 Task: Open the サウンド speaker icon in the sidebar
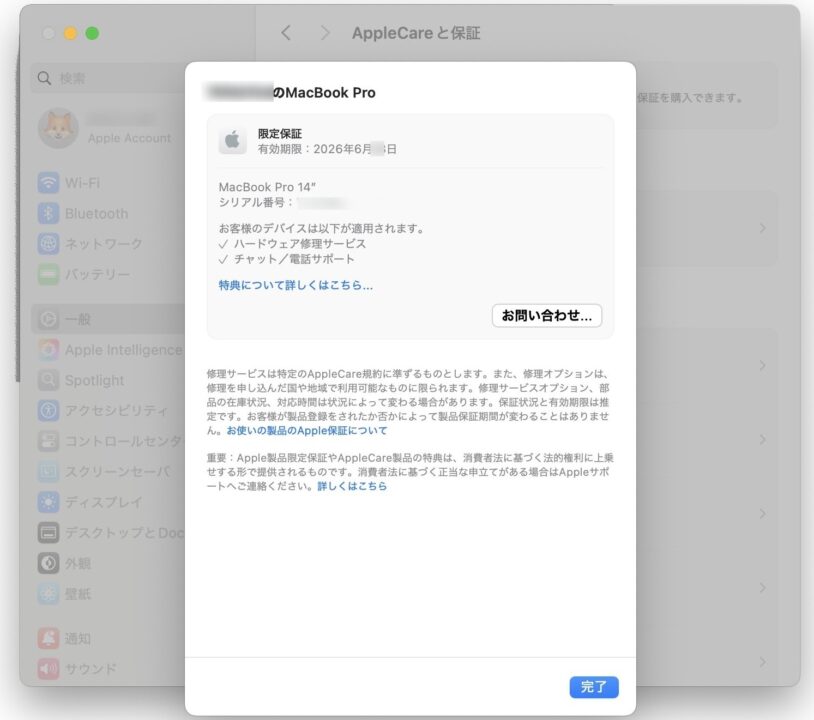(x=48, y=669)
